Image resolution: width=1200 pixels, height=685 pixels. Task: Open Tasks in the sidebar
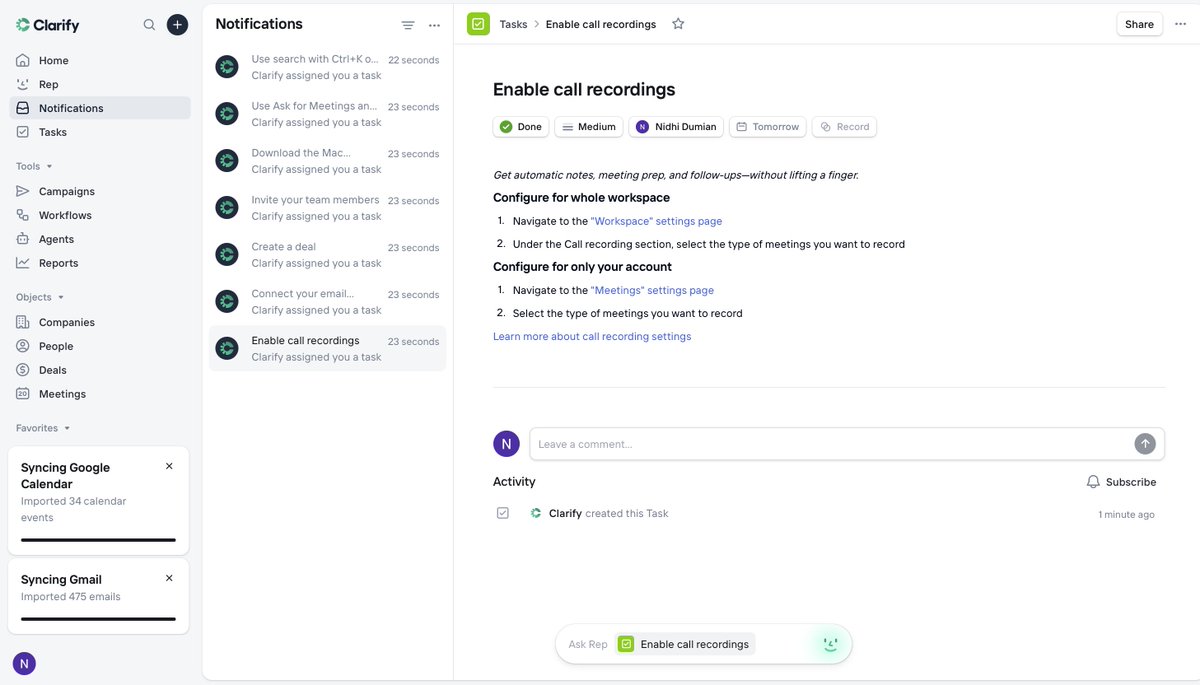point(100,132)
